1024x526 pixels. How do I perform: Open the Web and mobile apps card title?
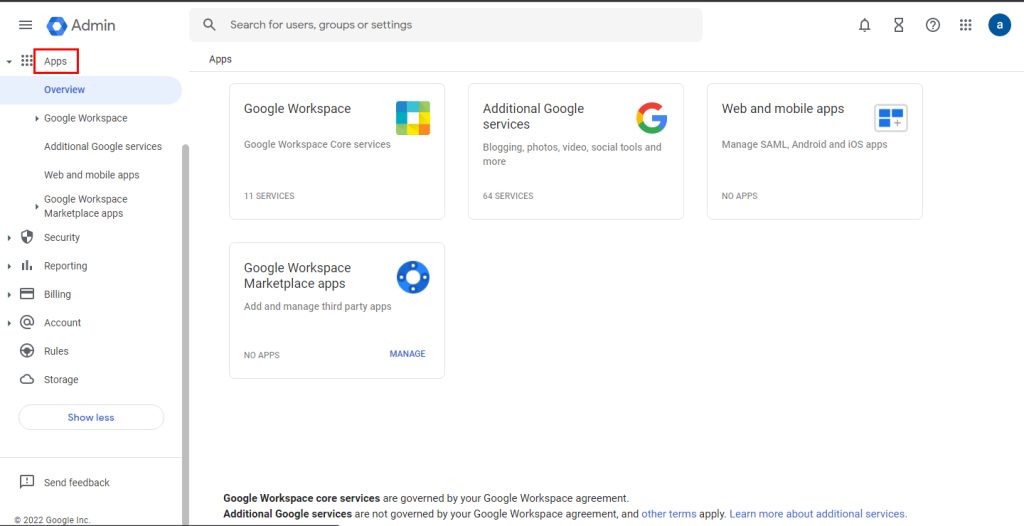(x=783, y=108)
